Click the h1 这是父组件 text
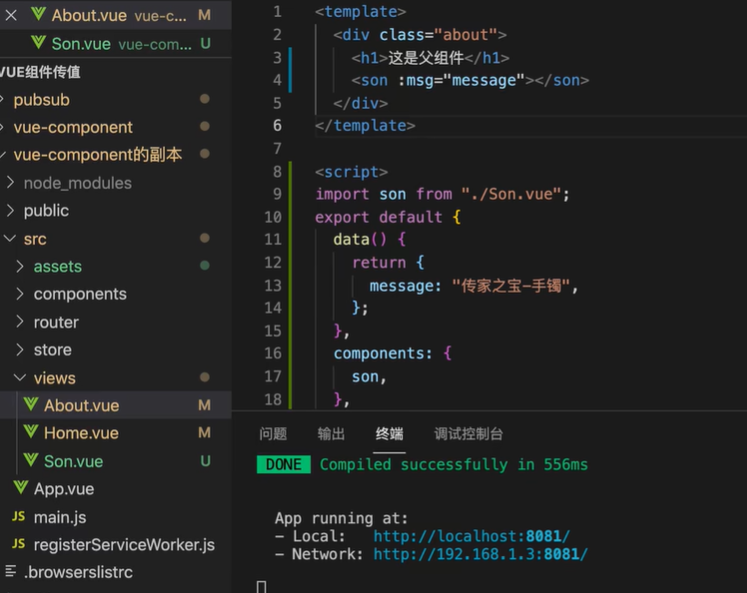The width and height of the screenshot is (747, 593). click(425, 58)
